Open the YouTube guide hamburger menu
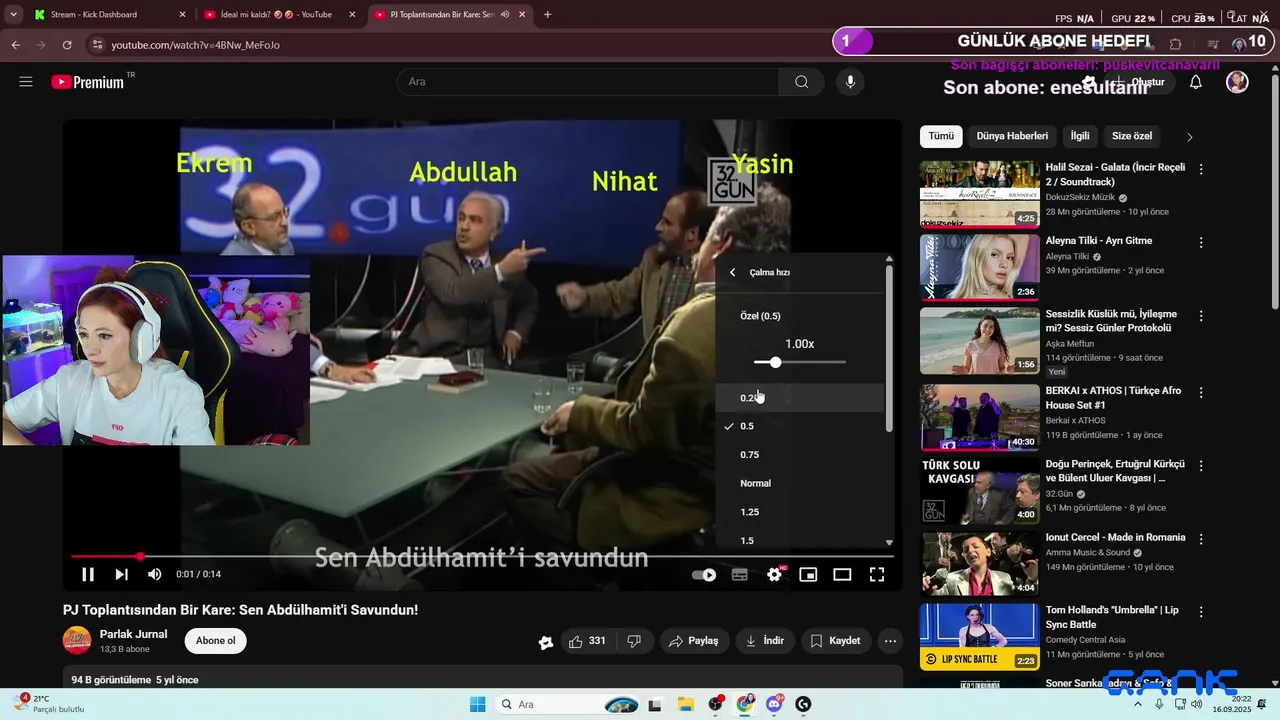Screen dimensions: 1280x720 26,82
